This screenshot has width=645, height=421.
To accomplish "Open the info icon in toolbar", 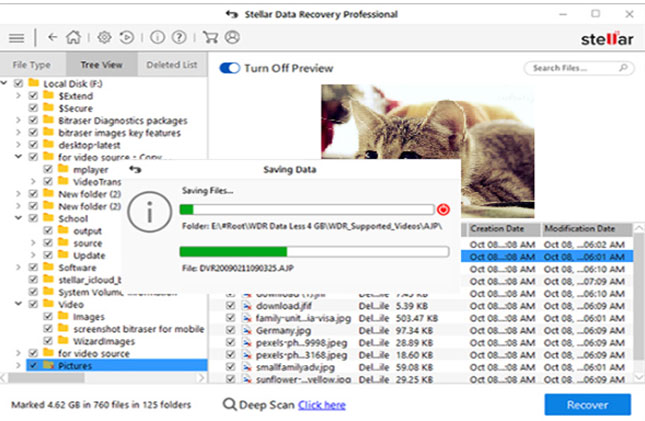I will [157, 37].
